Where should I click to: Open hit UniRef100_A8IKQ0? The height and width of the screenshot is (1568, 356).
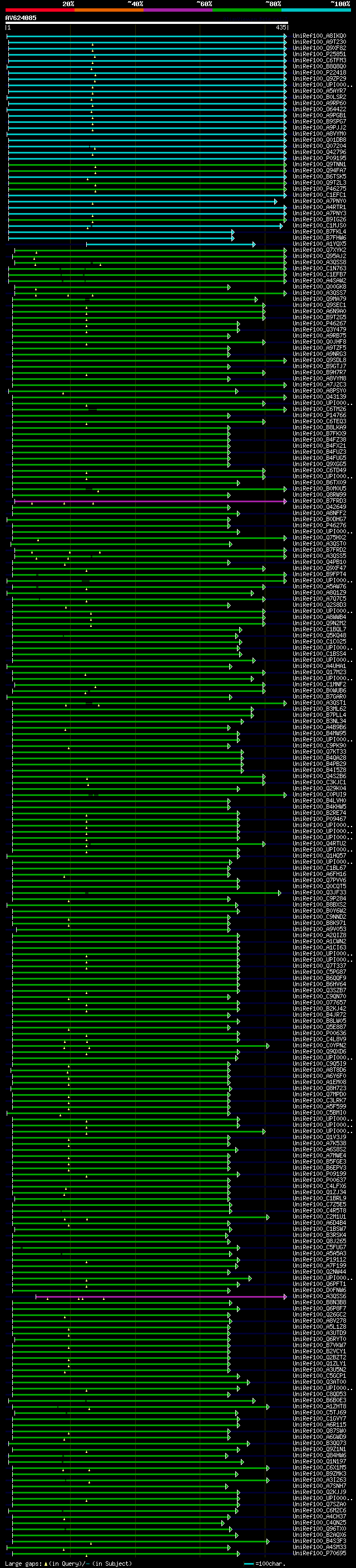[x=319, y=36]
